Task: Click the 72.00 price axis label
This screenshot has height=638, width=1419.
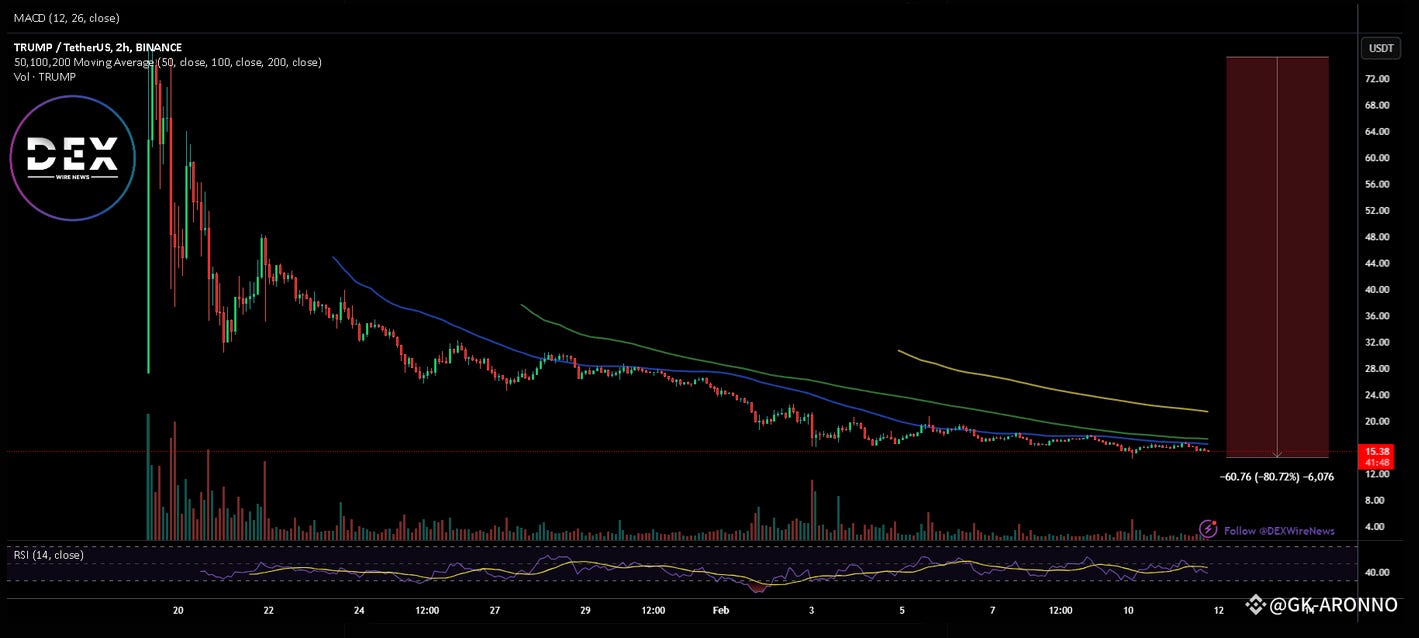Action: click(1376, 79)
